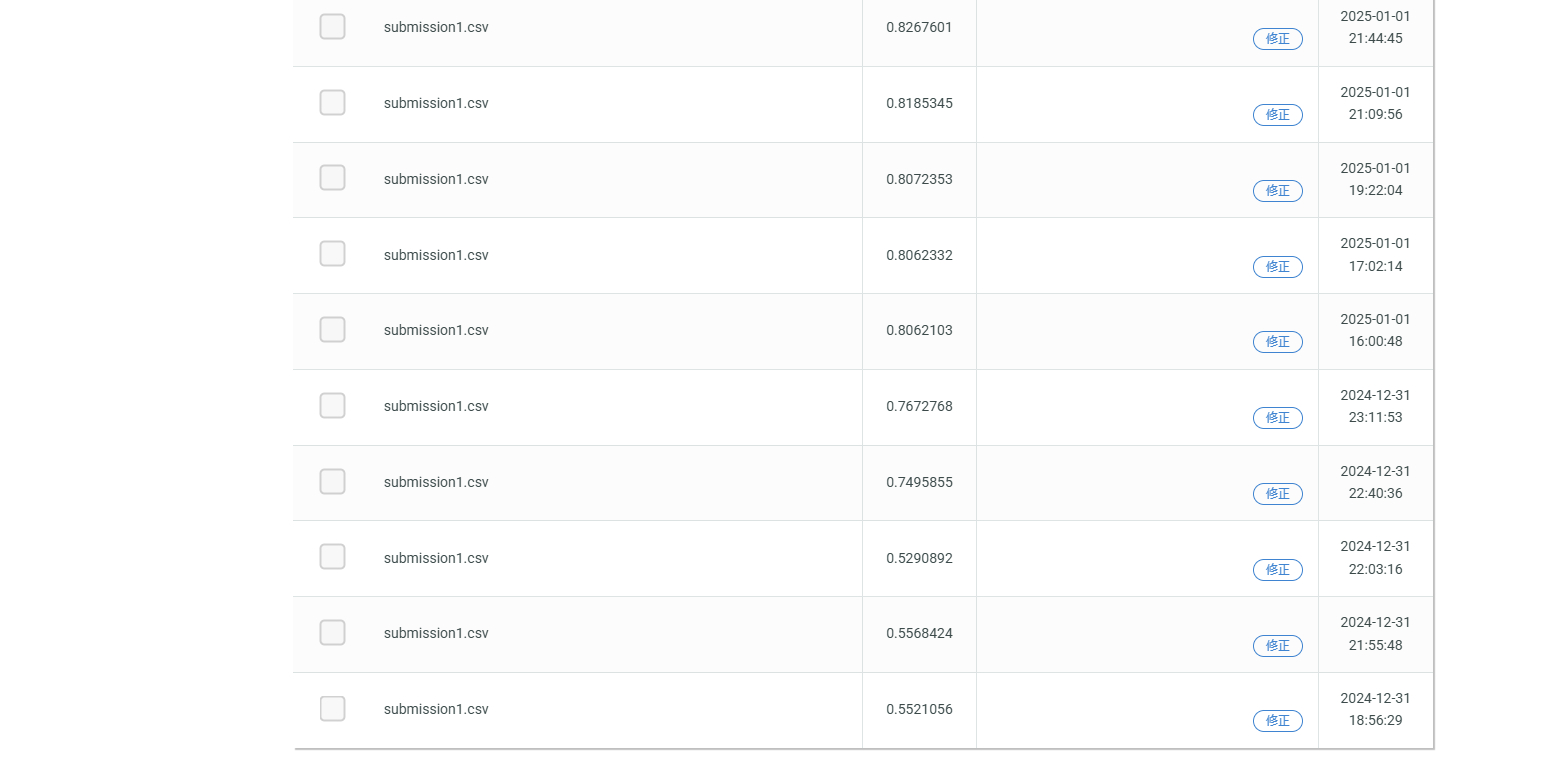Select the checkbox for score 0.5568424
Screen dimensions: 1550x759
(x=332, y=633)
